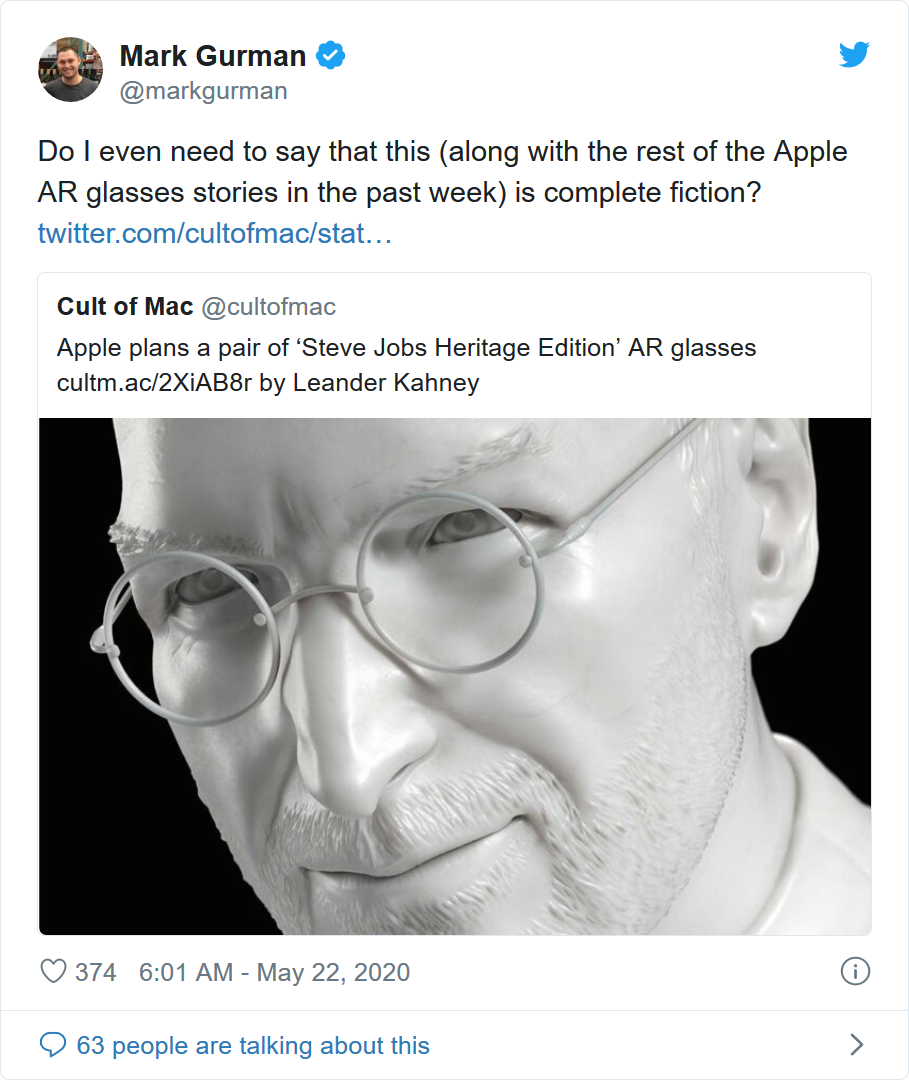Open the Mark Gurman profile name

point(212,56)
